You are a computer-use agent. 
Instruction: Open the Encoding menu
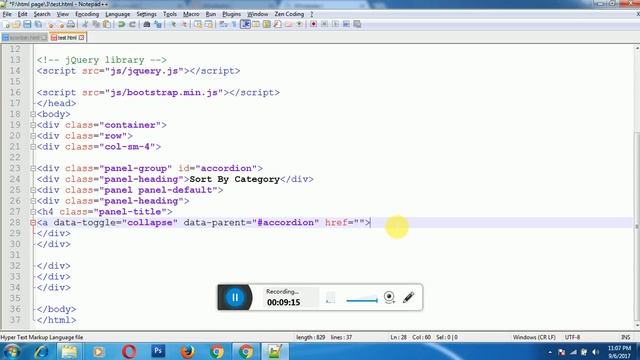[87, 14]
